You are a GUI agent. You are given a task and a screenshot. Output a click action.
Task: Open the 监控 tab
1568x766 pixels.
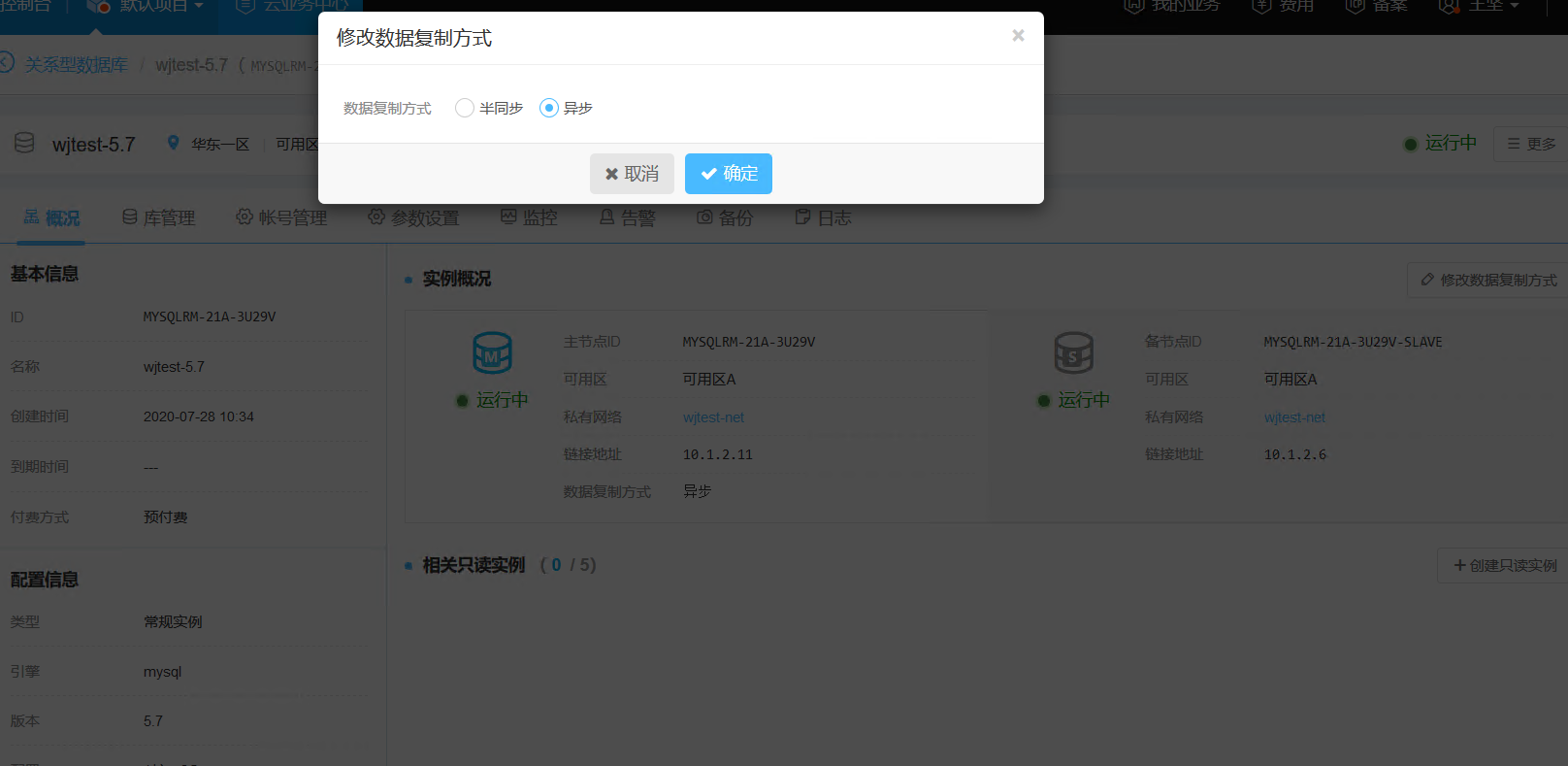tap(529, 218)
